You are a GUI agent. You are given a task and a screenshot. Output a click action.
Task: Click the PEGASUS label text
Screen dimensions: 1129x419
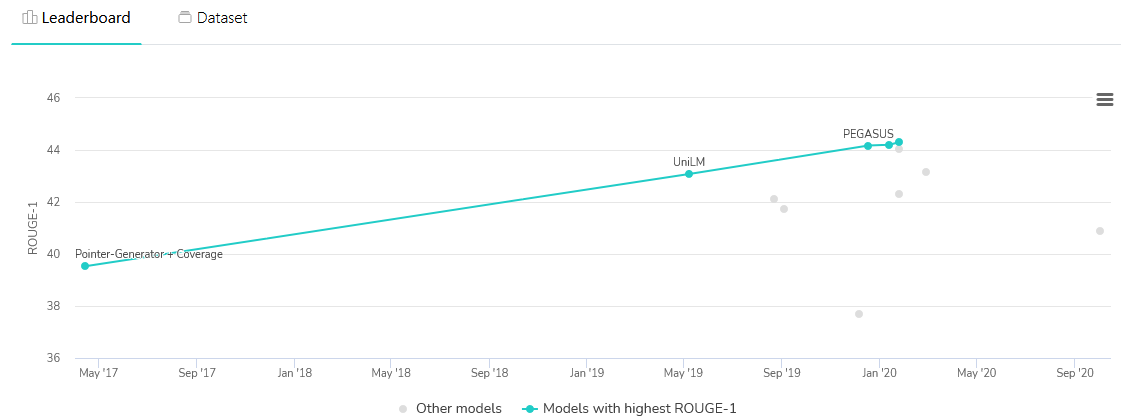(x=868, y=133)
